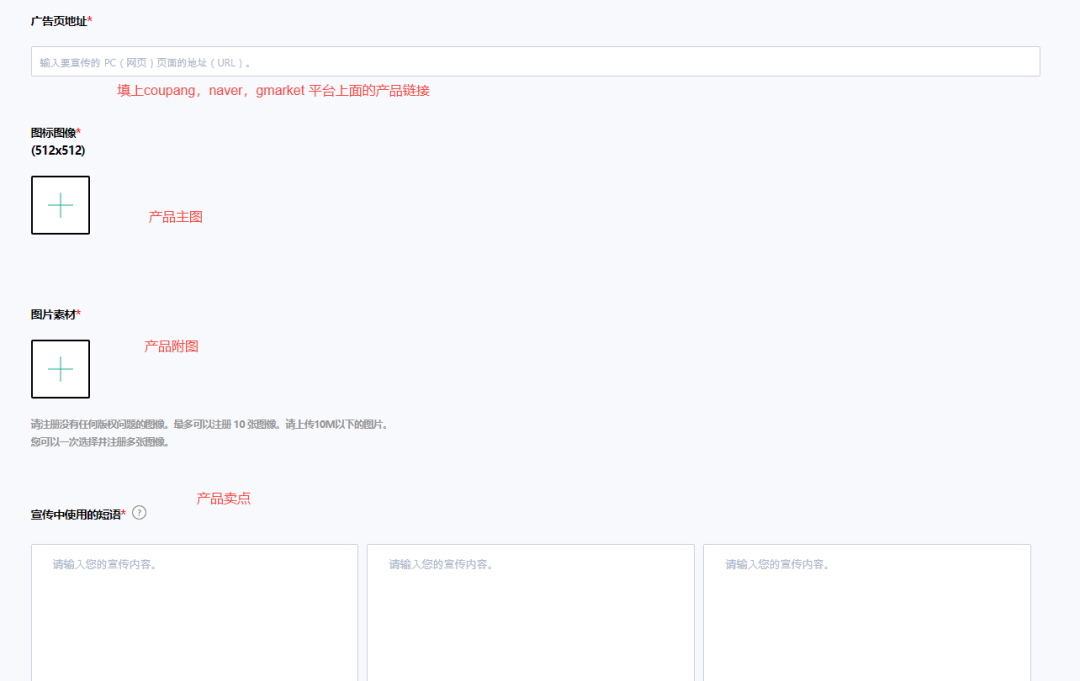Click the 广告页地址 field label
This screenshot has height=681, width=1080.
coord(61,21)
